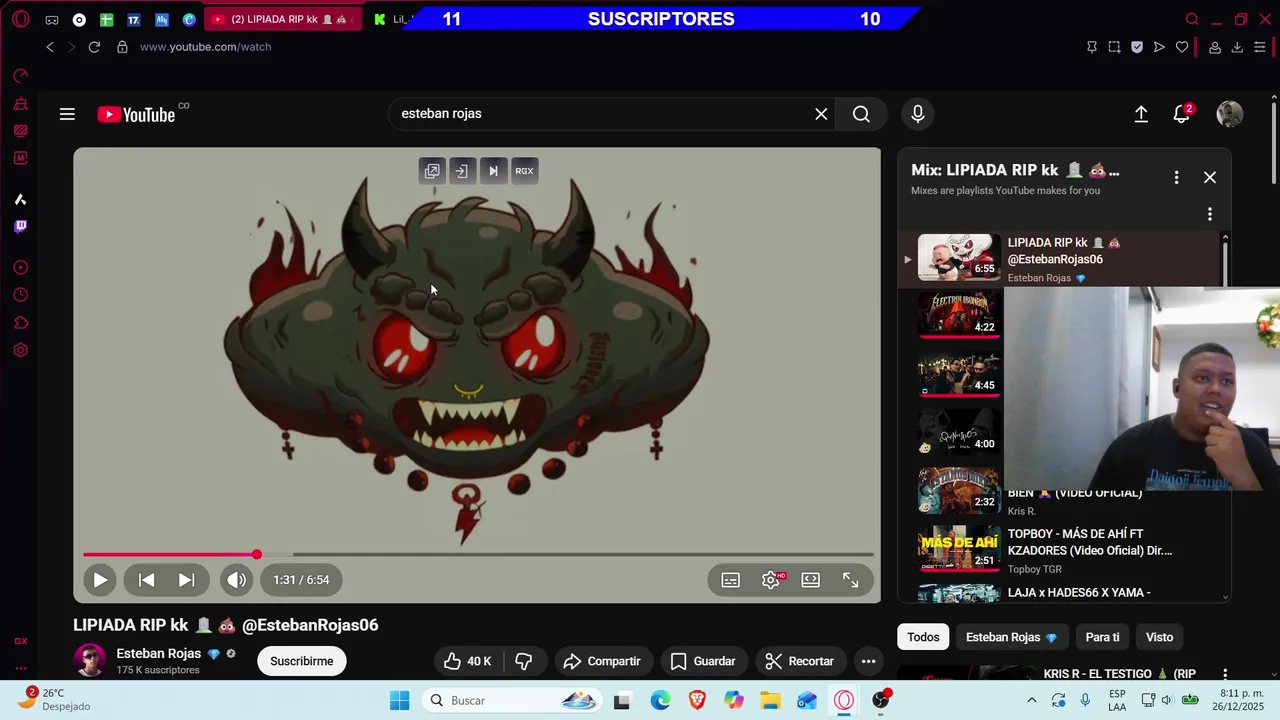Screen dimensions: 1280x720
Task: Subscribe with the Suscribirme button
Action: point(301,661)
